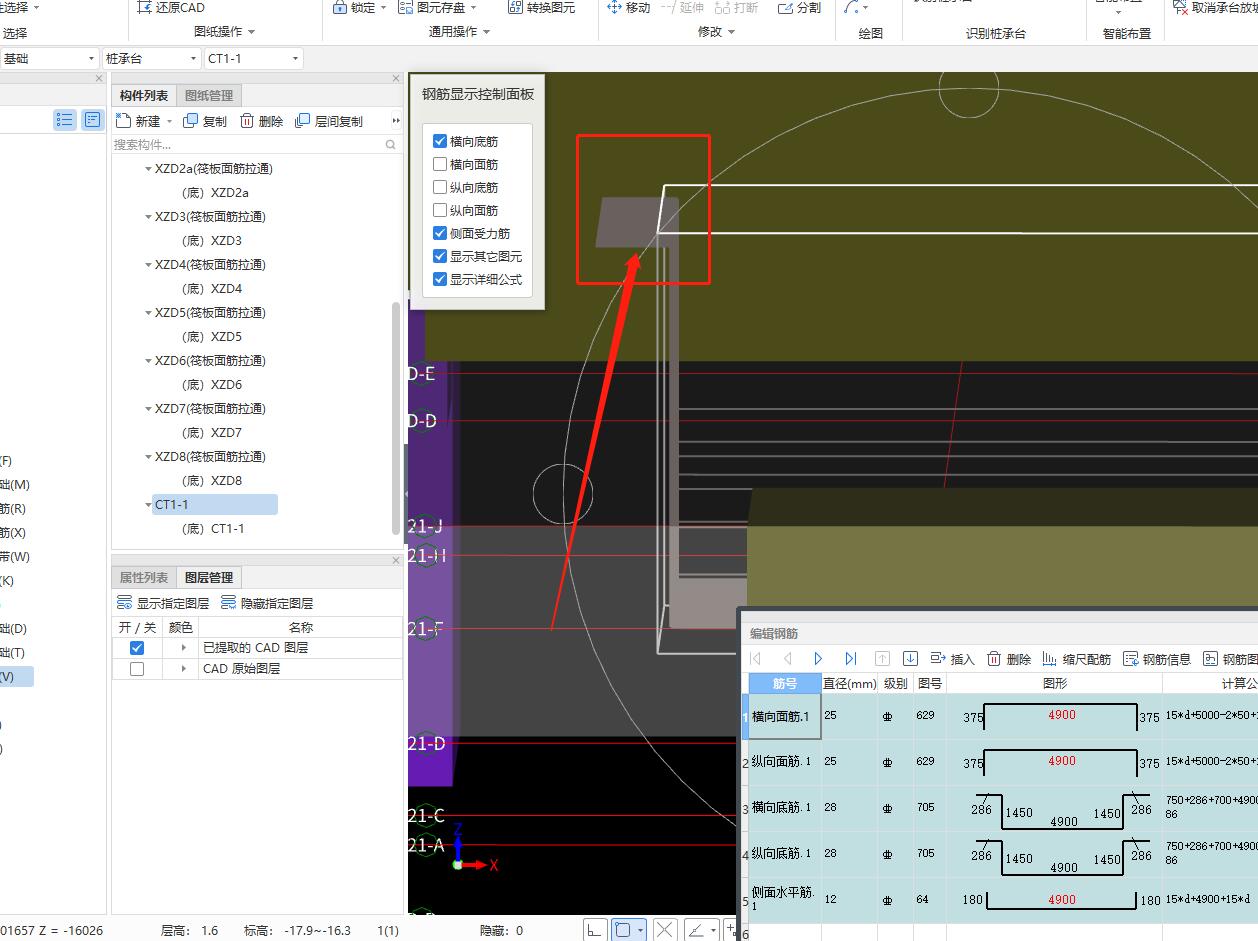The image size is (1258, 941).
Task: Click 隐藏指定图层 hide layer
Action: [267, 603]
